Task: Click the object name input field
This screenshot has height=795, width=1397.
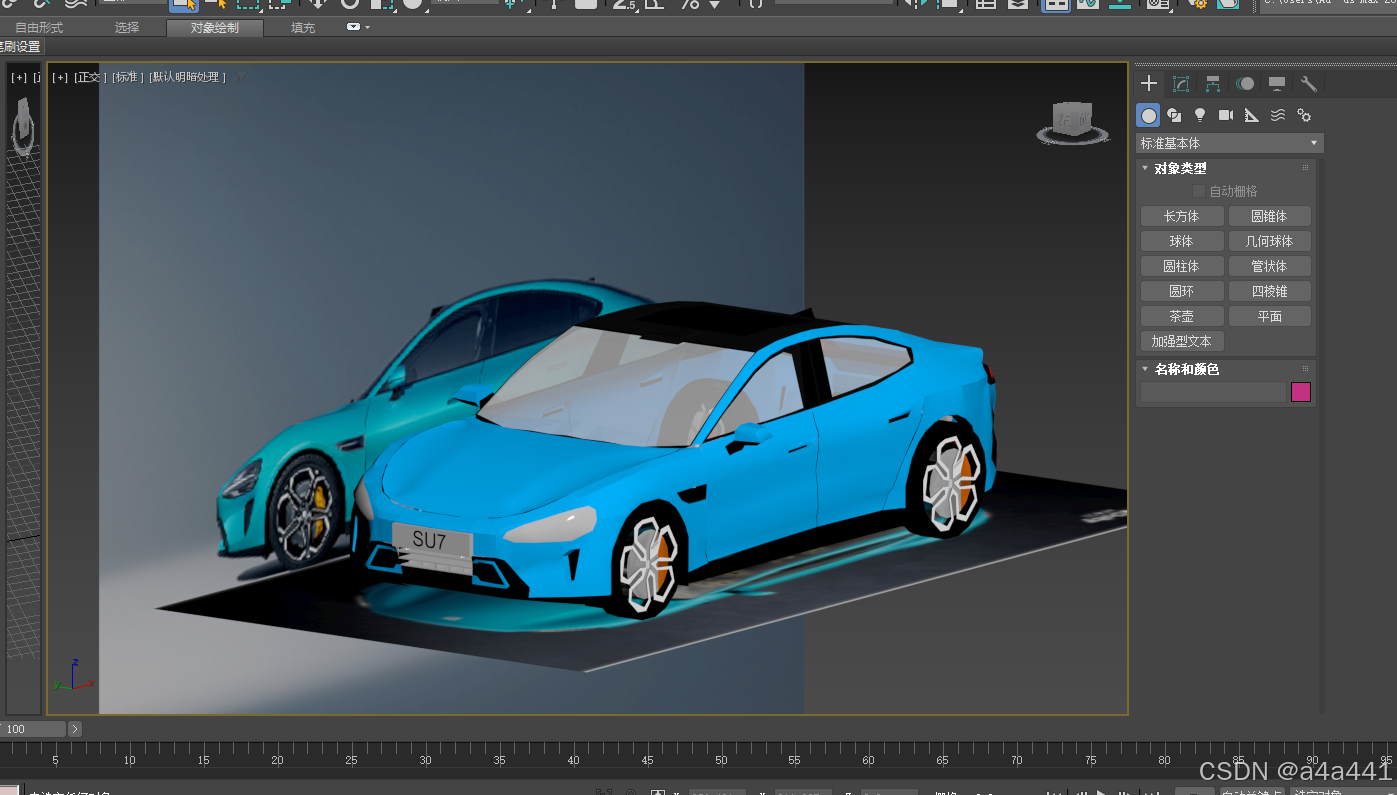Action: 1212,392
